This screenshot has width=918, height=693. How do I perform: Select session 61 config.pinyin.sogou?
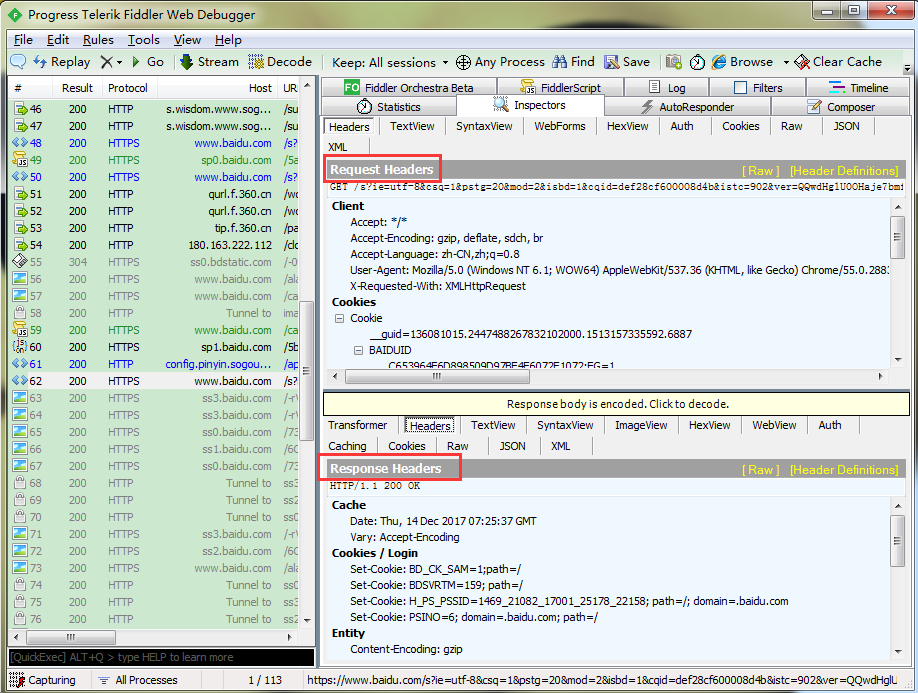click(155, 364)
